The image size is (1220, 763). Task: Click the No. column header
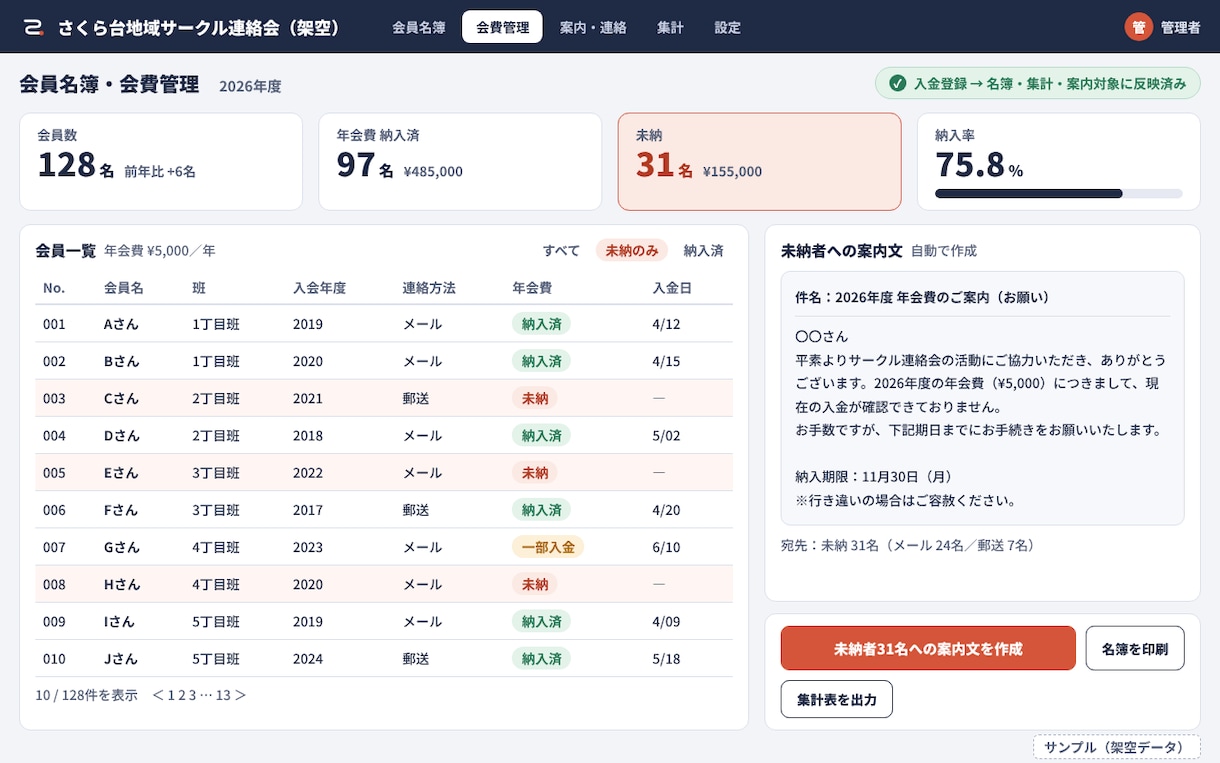(x=54, y=288)
